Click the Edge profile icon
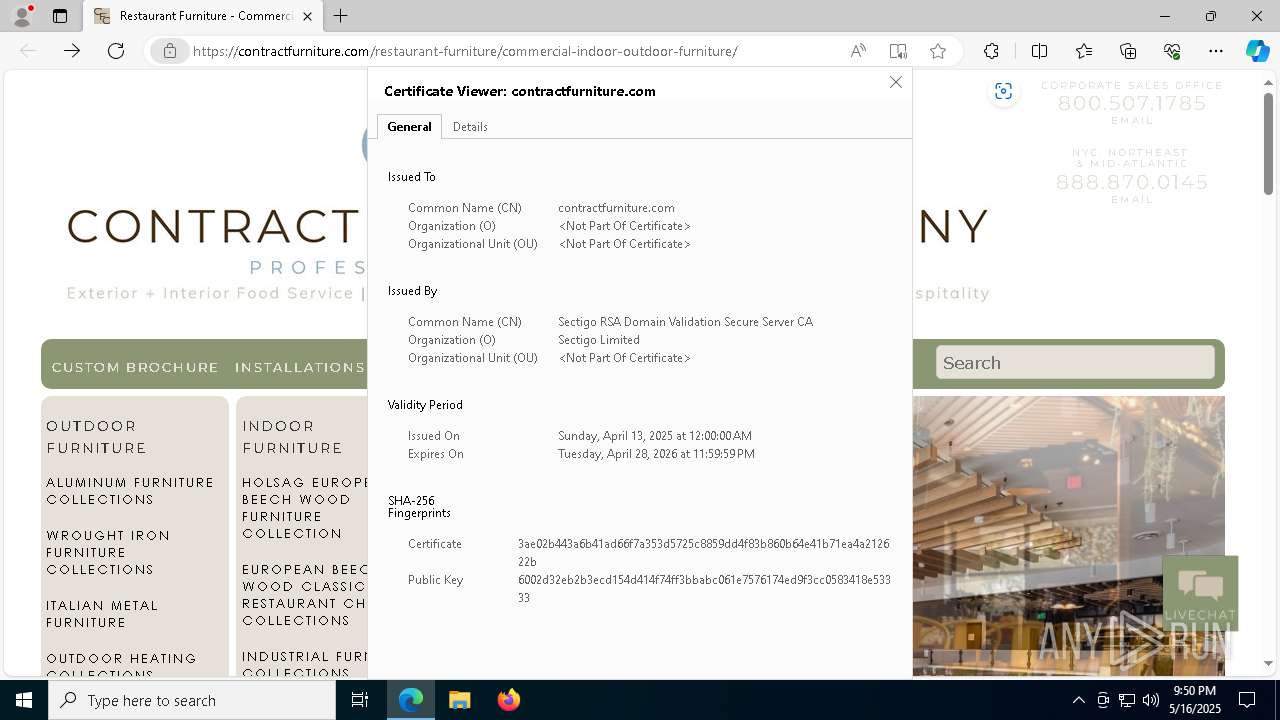Image resolution: width=1280 pixels, height=720 pixels. [x=22, y=16]
